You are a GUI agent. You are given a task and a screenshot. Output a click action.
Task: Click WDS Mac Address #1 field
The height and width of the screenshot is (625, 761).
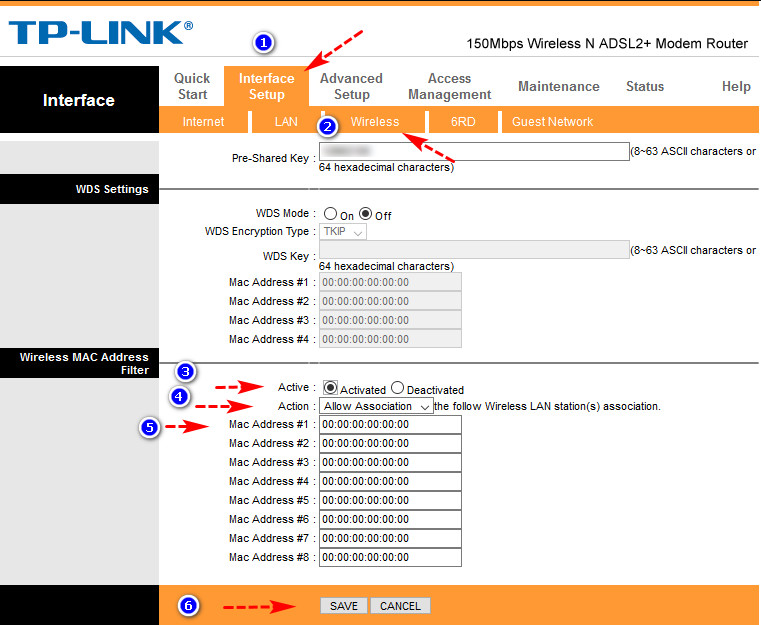pos(390,282)
